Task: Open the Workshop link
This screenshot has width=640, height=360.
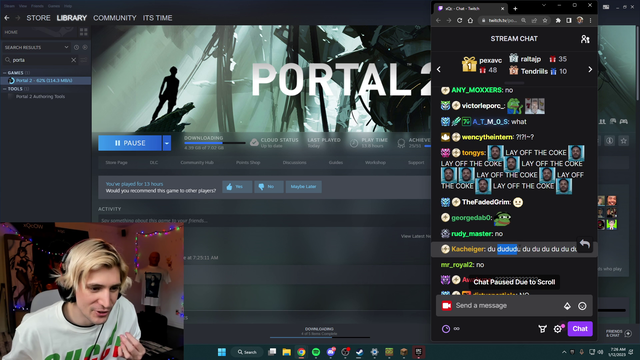Action: coord(375,162)
